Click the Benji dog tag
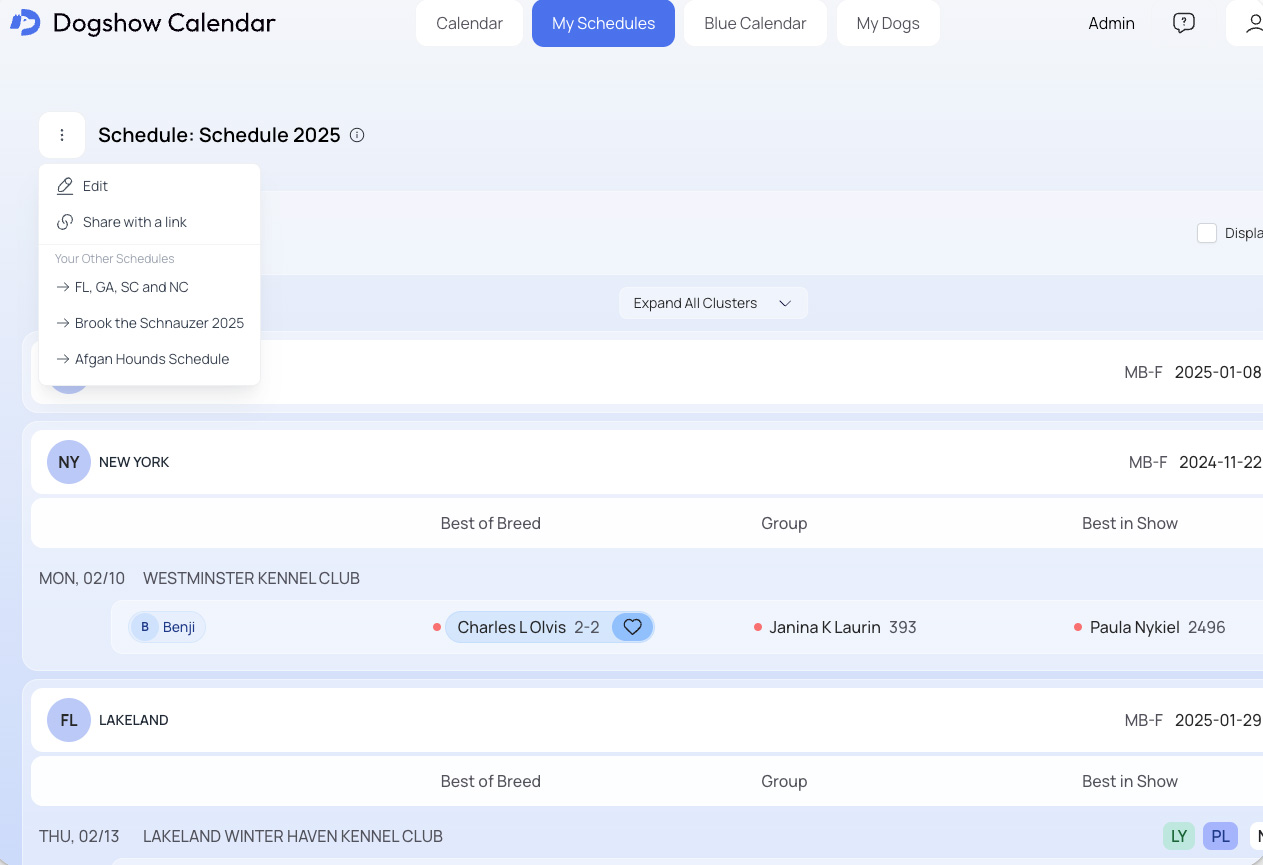Image resolution: width=1263 pixels, height=865 pixels. click(x=168, y=627)
